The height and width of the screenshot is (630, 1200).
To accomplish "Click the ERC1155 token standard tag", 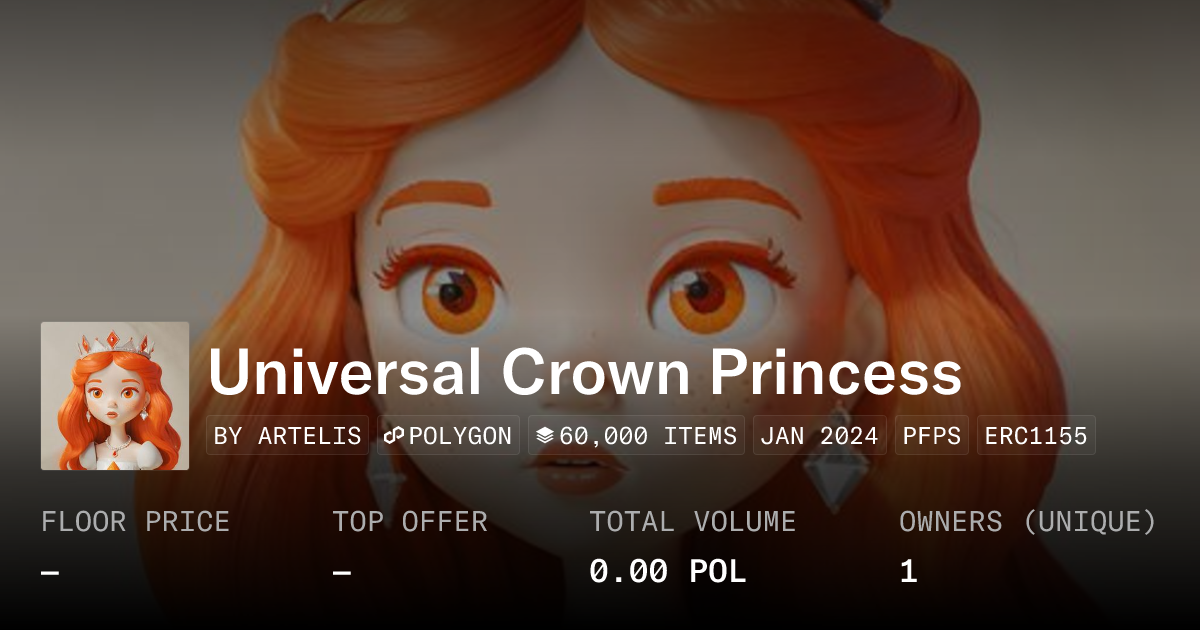I will coord(1036,436).
